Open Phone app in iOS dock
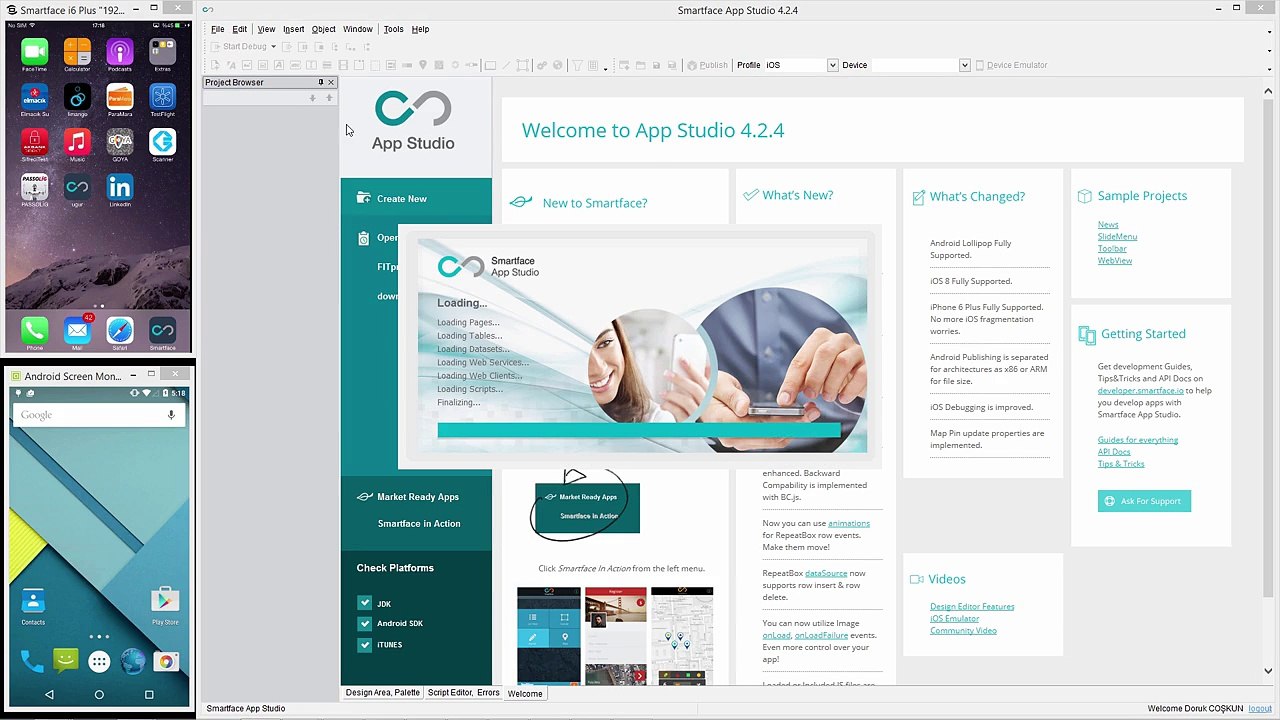The image size is (1280, 720). click(x=35, y=330)
